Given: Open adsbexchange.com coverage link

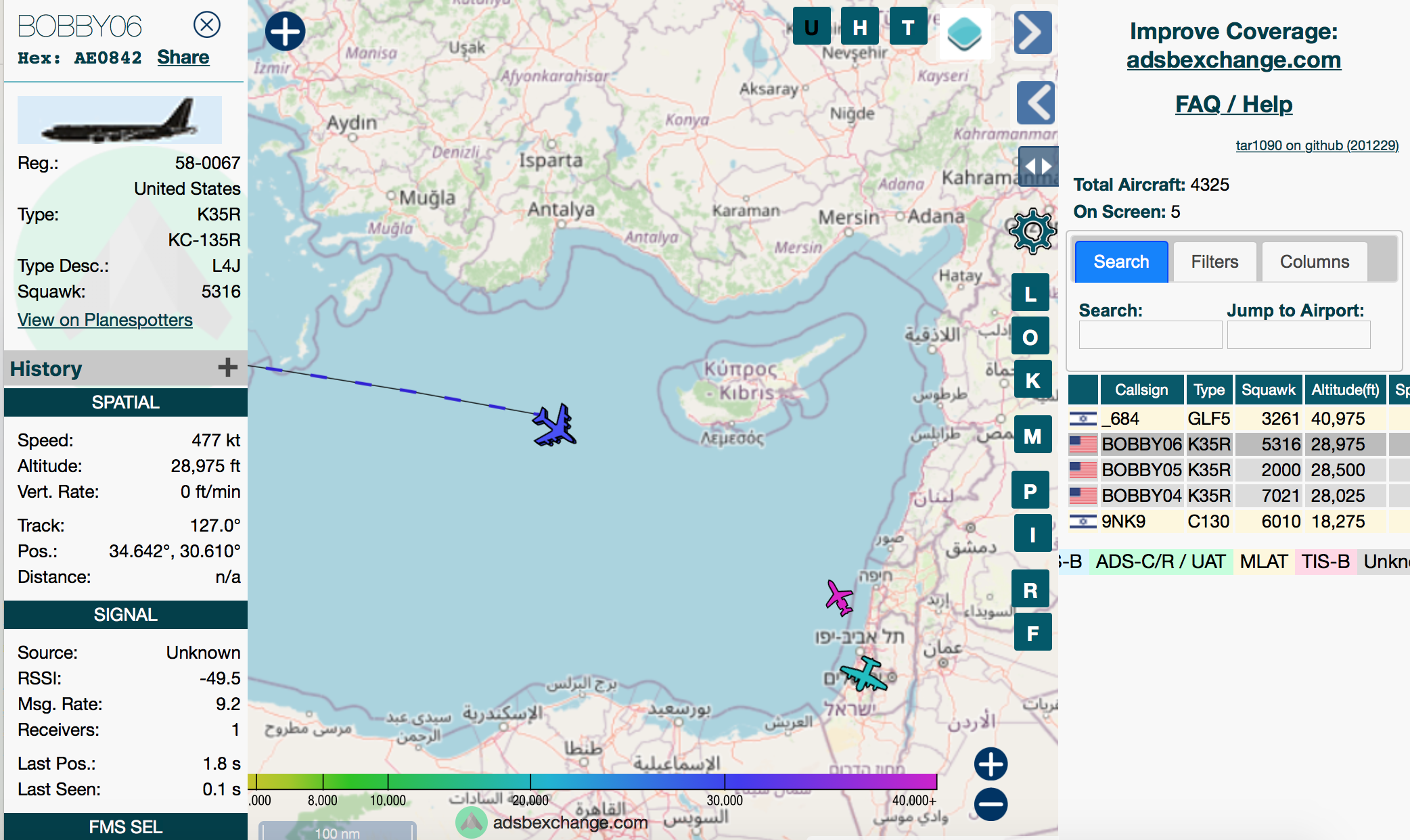Looking at the screenshot, I should click(x=1233, y=60).
